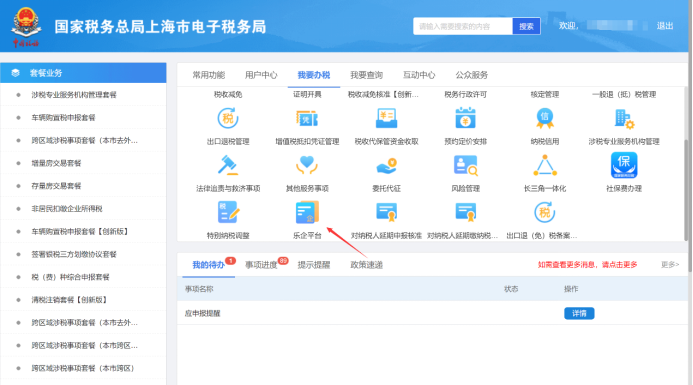
Task: Open the 社保费办理 icon
Action: click(x=624, y=165)
